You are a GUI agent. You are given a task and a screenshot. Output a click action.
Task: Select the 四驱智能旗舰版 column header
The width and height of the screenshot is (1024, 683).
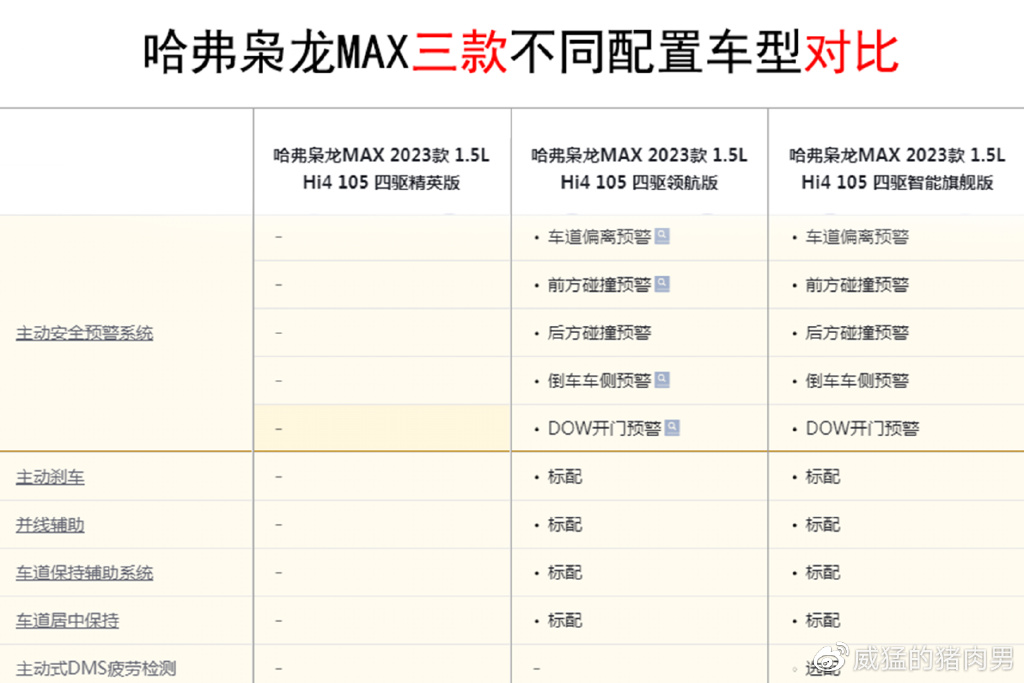(x=897, y=168)
